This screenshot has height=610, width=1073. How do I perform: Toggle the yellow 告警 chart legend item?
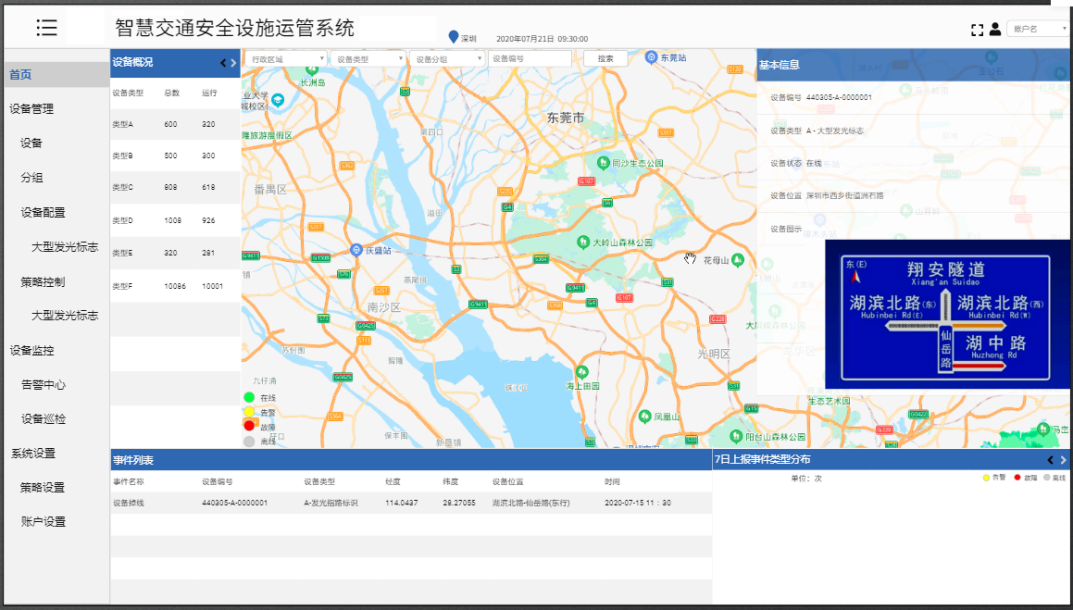coord(986,478)
